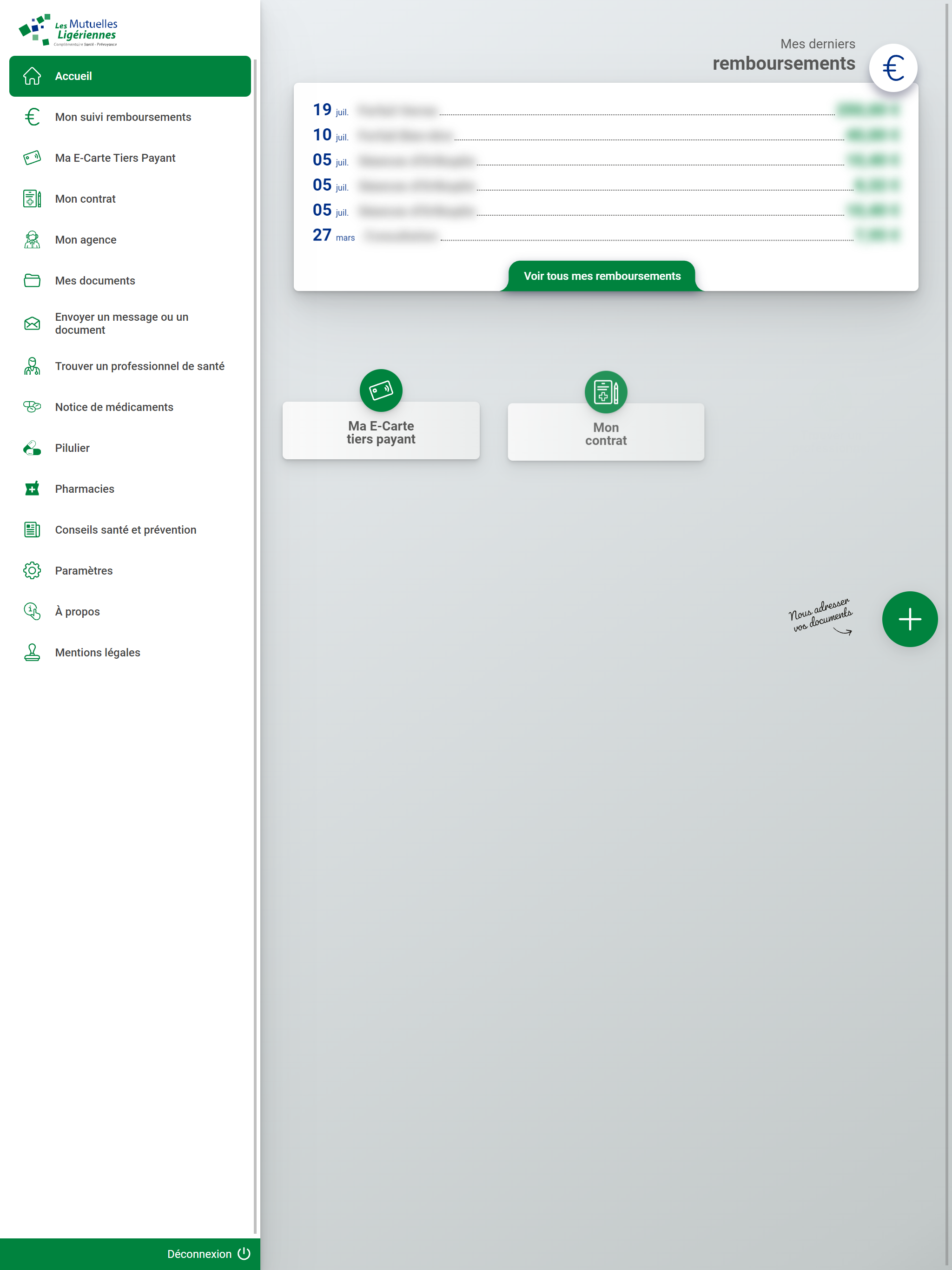Go to Mon suivi remboursements
This screenshot has height=1270, width=952.
click(x=130, y=117)
